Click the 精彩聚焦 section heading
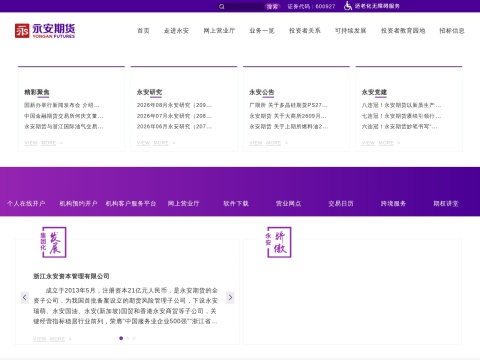This screenshot has width=480, height=360. tap(37, 92)
